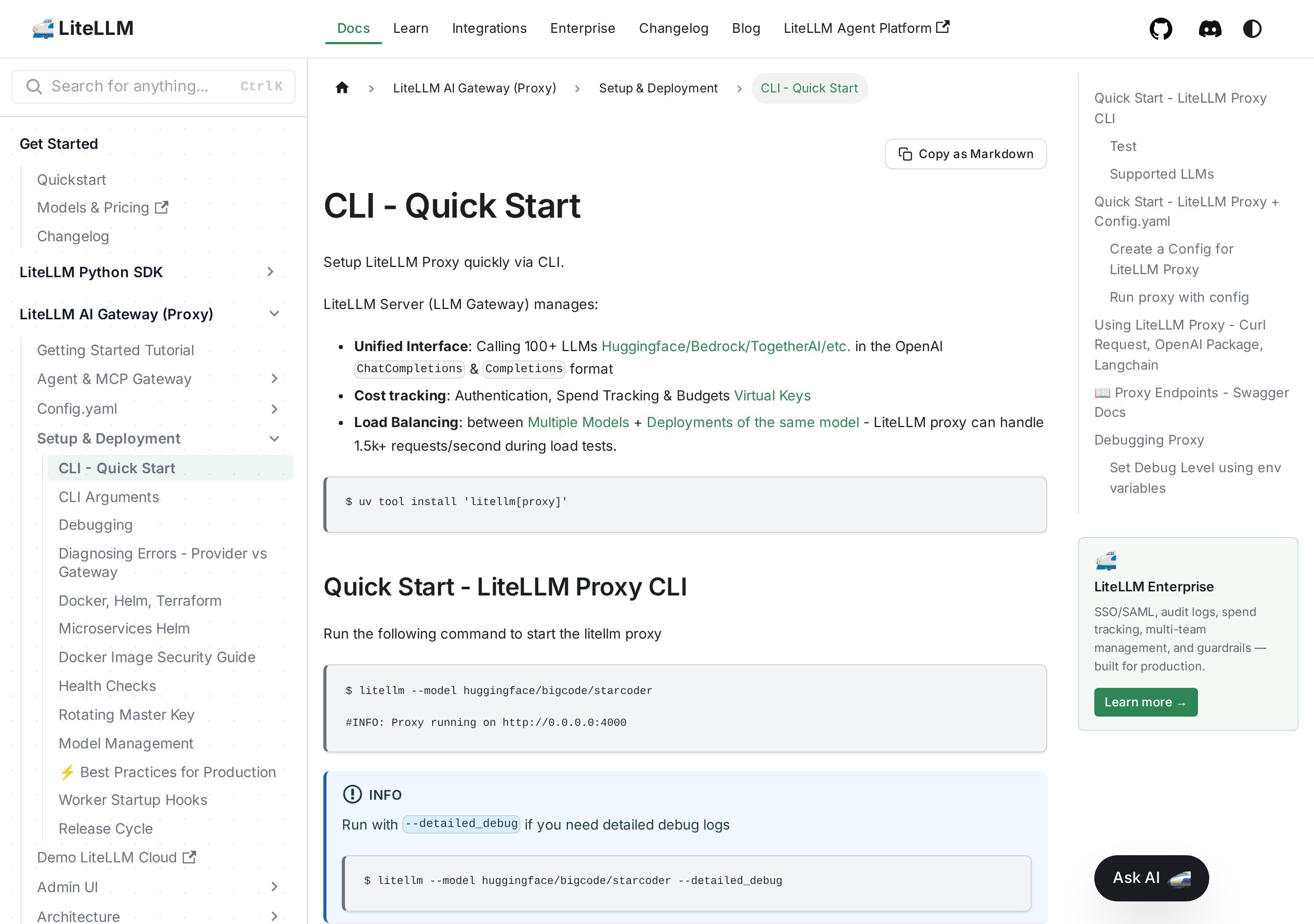
Task: Open the Blog navigation tab
Action: click(746, 28)
